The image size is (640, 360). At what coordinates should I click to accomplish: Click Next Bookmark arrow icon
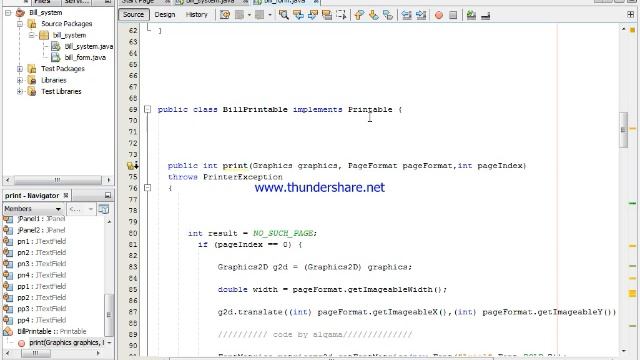coord(373,15)
